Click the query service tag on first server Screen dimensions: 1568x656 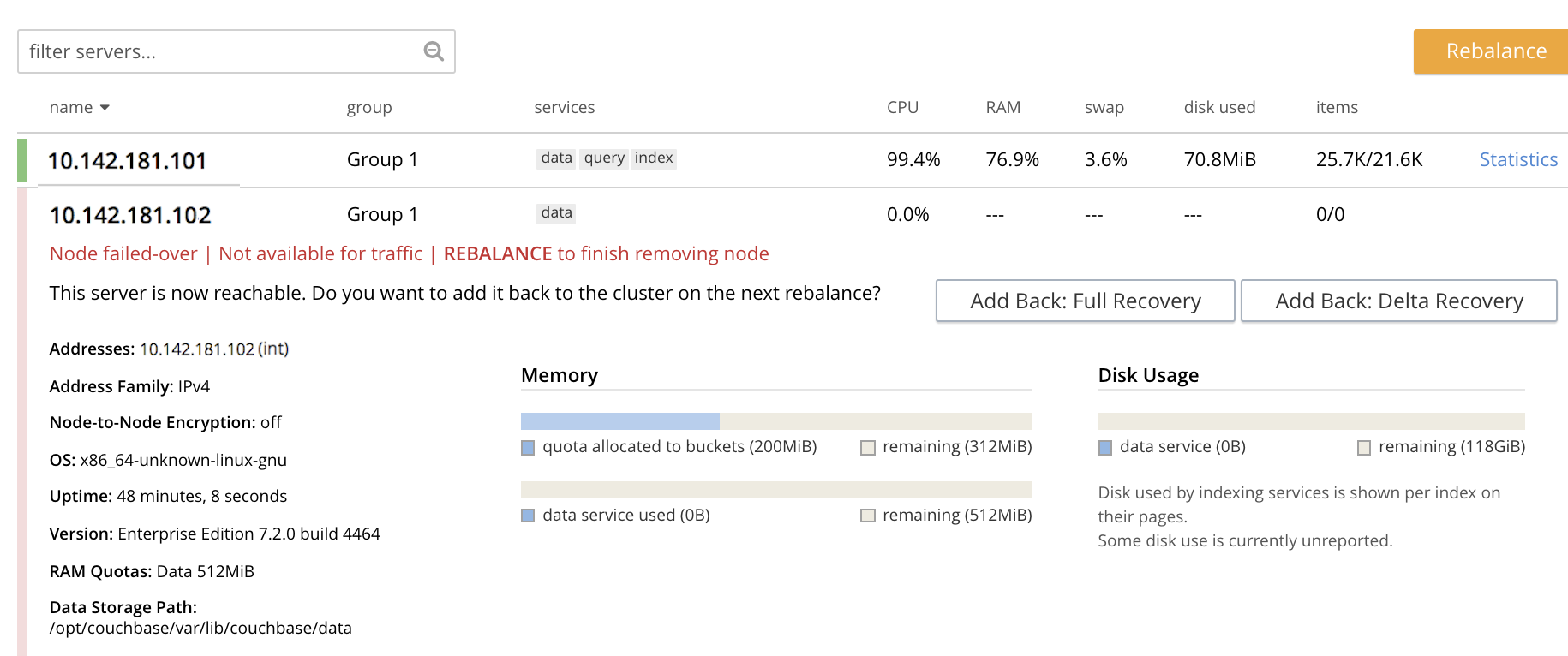[604, 158]
